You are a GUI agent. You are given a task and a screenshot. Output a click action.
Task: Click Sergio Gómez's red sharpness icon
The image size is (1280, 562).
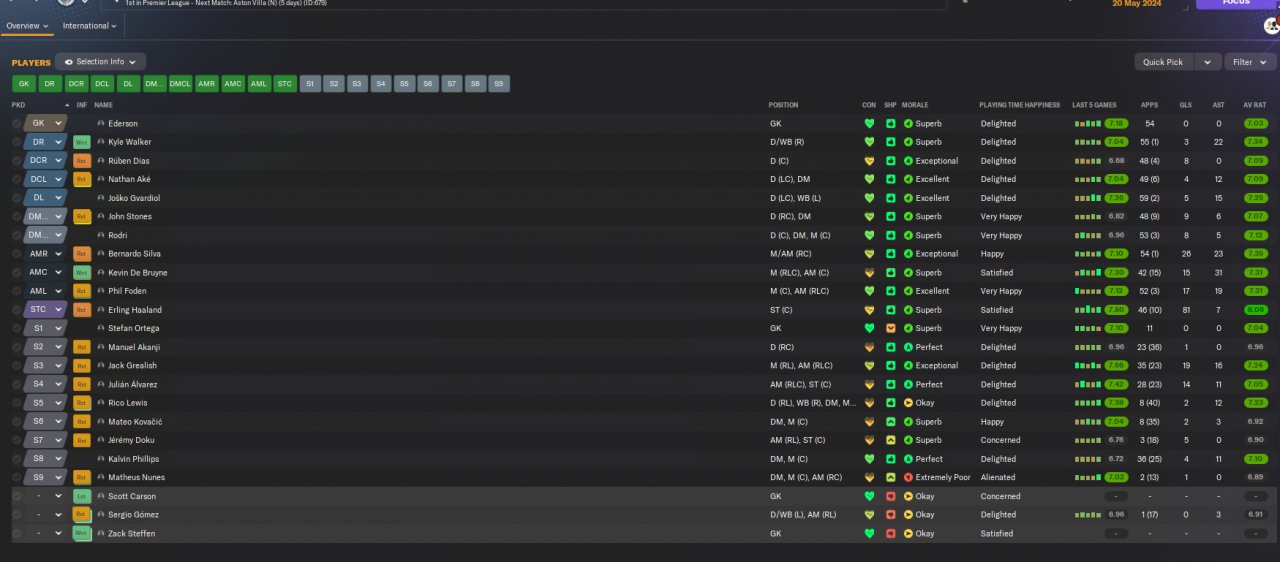(x=890, y=515)
